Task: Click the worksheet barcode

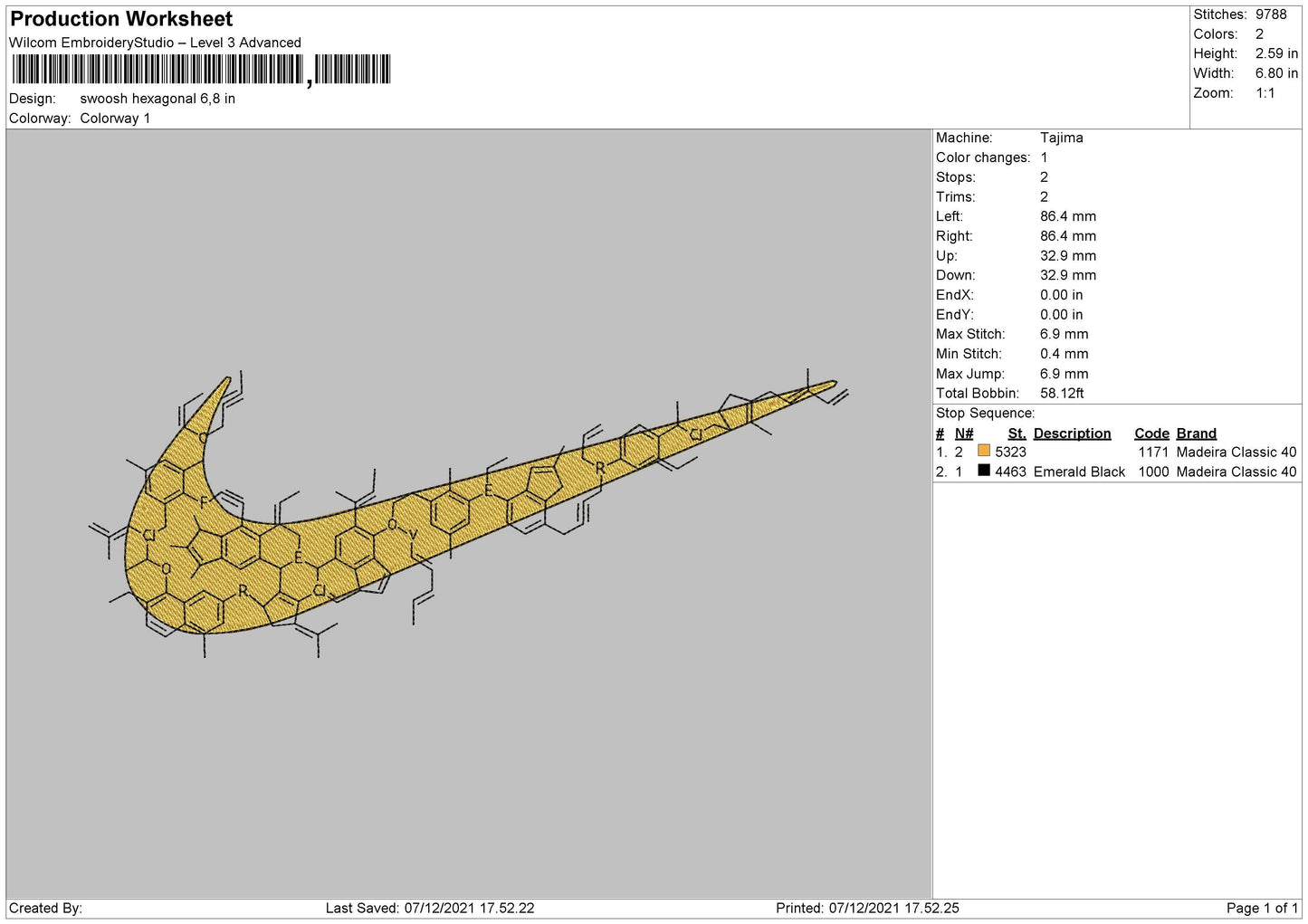Action: point(201,70)
